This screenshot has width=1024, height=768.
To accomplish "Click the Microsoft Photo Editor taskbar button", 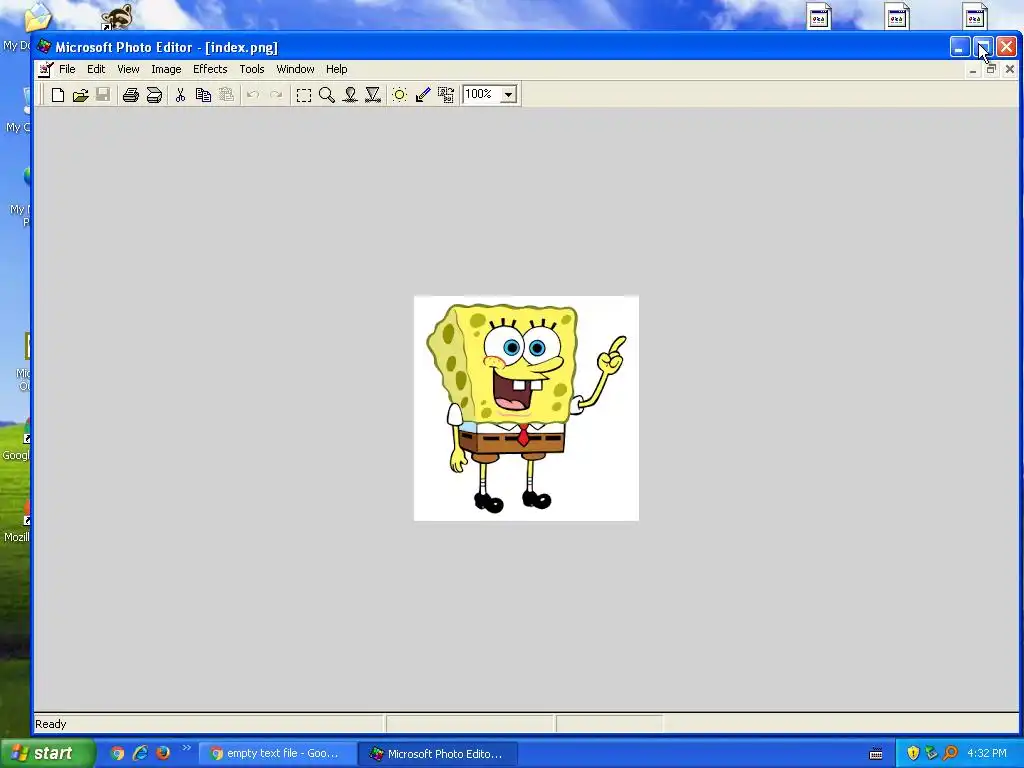I will tap(438, 754).
